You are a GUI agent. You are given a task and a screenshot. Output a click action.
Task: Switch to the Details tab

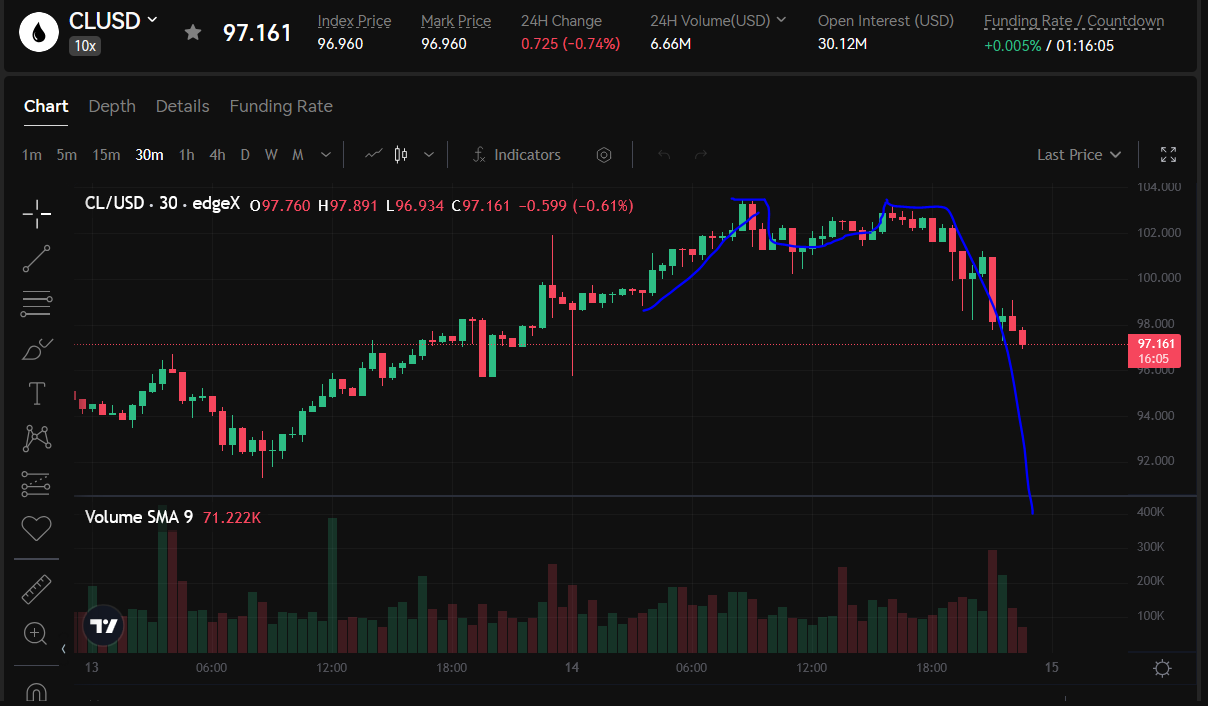[183, 106]
